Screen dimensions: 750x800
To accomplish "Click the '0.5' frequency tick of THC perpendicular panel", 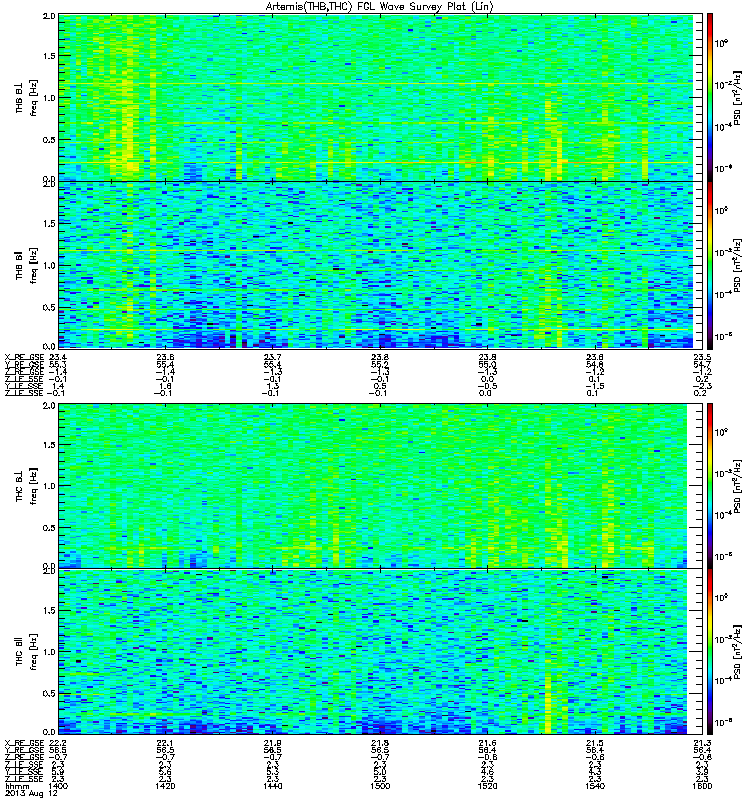I will (49, 528).
